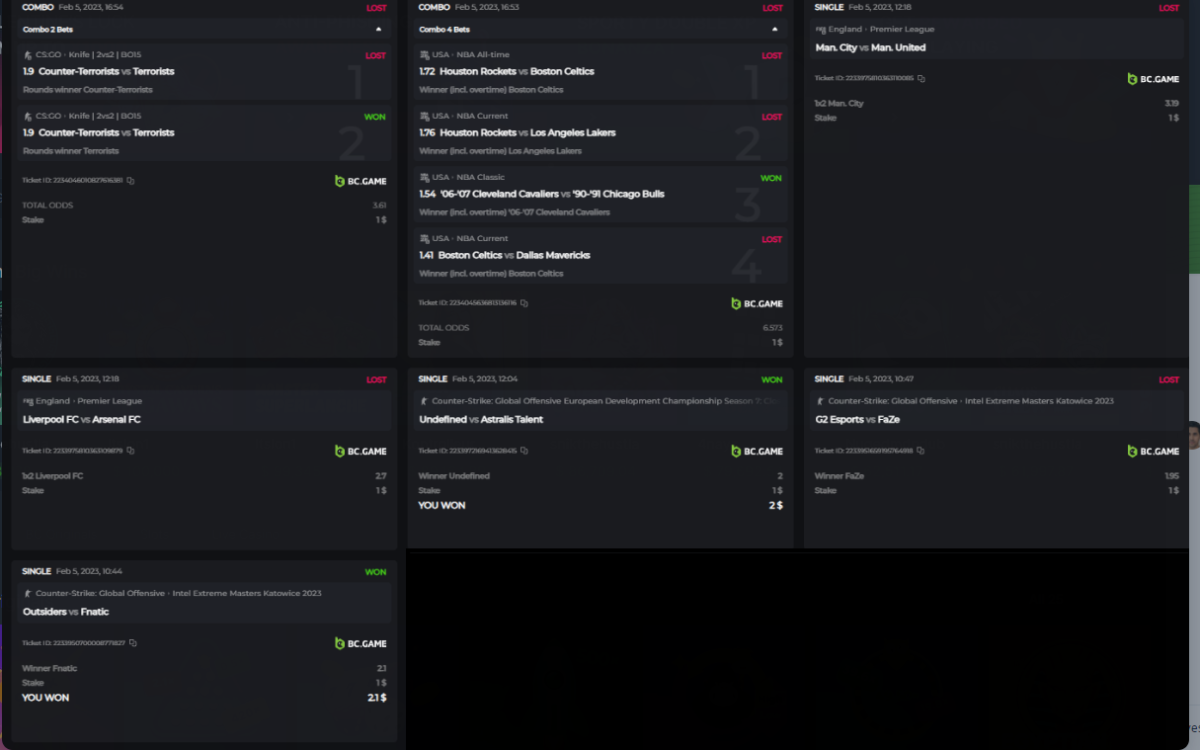The image size is (1200, 750).
Task: Open the Cleveland Cavaliers vs Chicago Bulls match
Action: [x=552, y=194]
